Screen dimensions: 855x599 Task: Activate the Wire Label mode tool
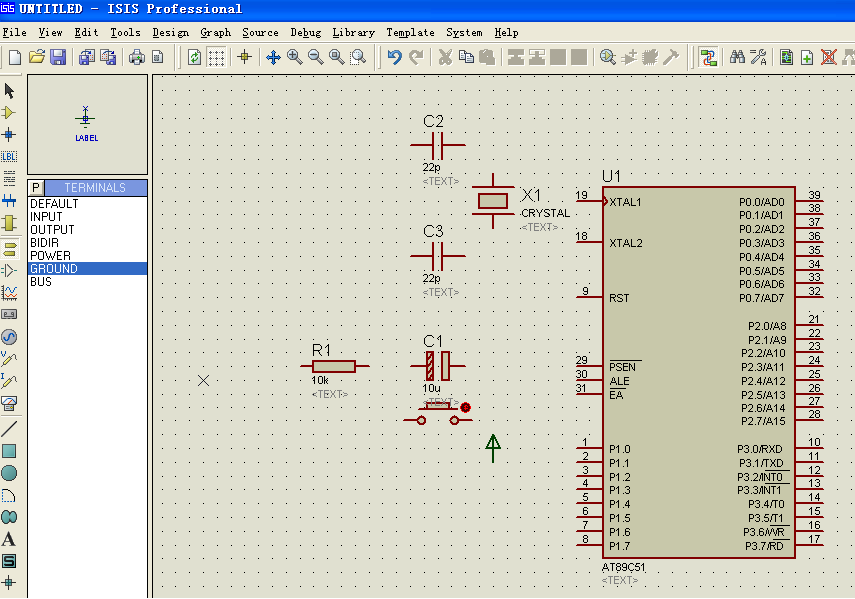point(9,157)
